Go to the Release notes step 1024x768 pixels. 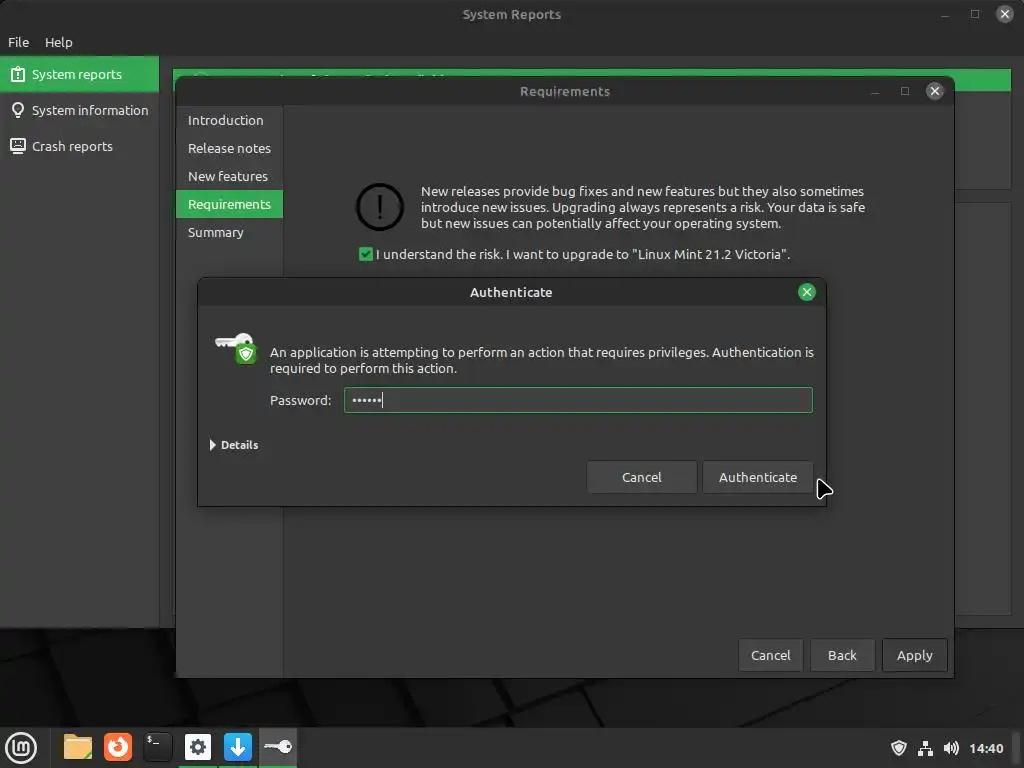(x=229, y=148)
